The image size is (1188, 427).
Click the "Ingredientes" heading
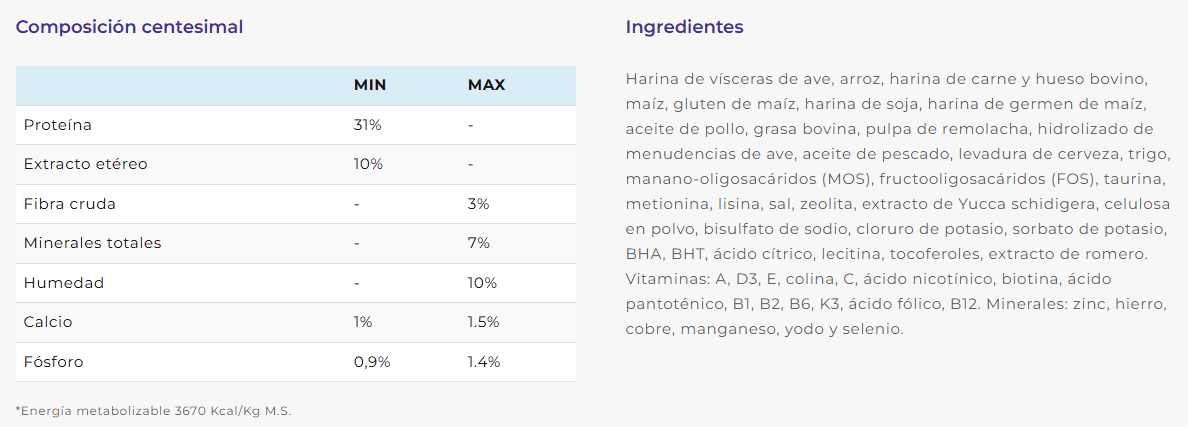pos(684,27)
